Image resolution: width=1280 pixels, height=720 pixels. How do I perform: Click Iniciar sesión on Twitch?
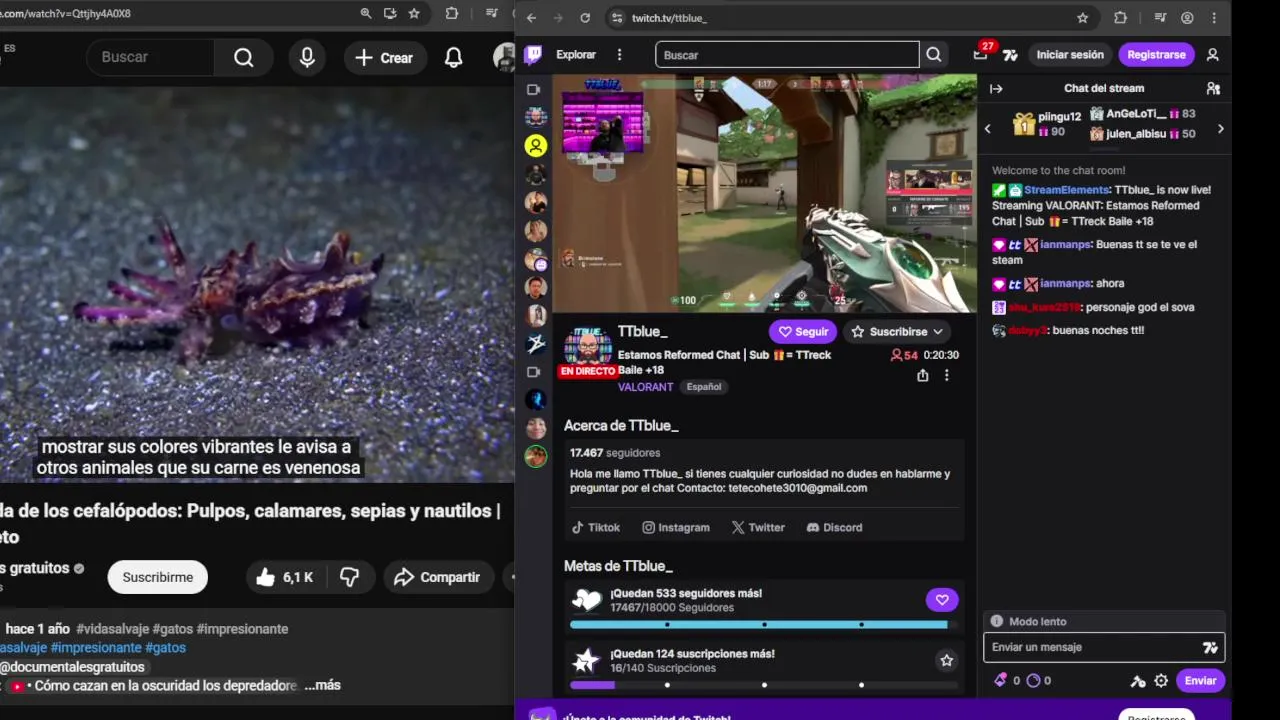[1070, 55]
